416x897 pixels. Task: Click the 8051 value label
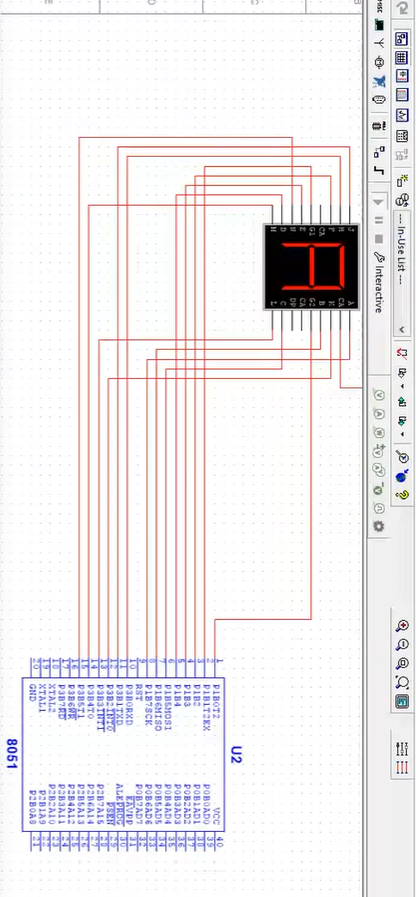pos(12,753)
